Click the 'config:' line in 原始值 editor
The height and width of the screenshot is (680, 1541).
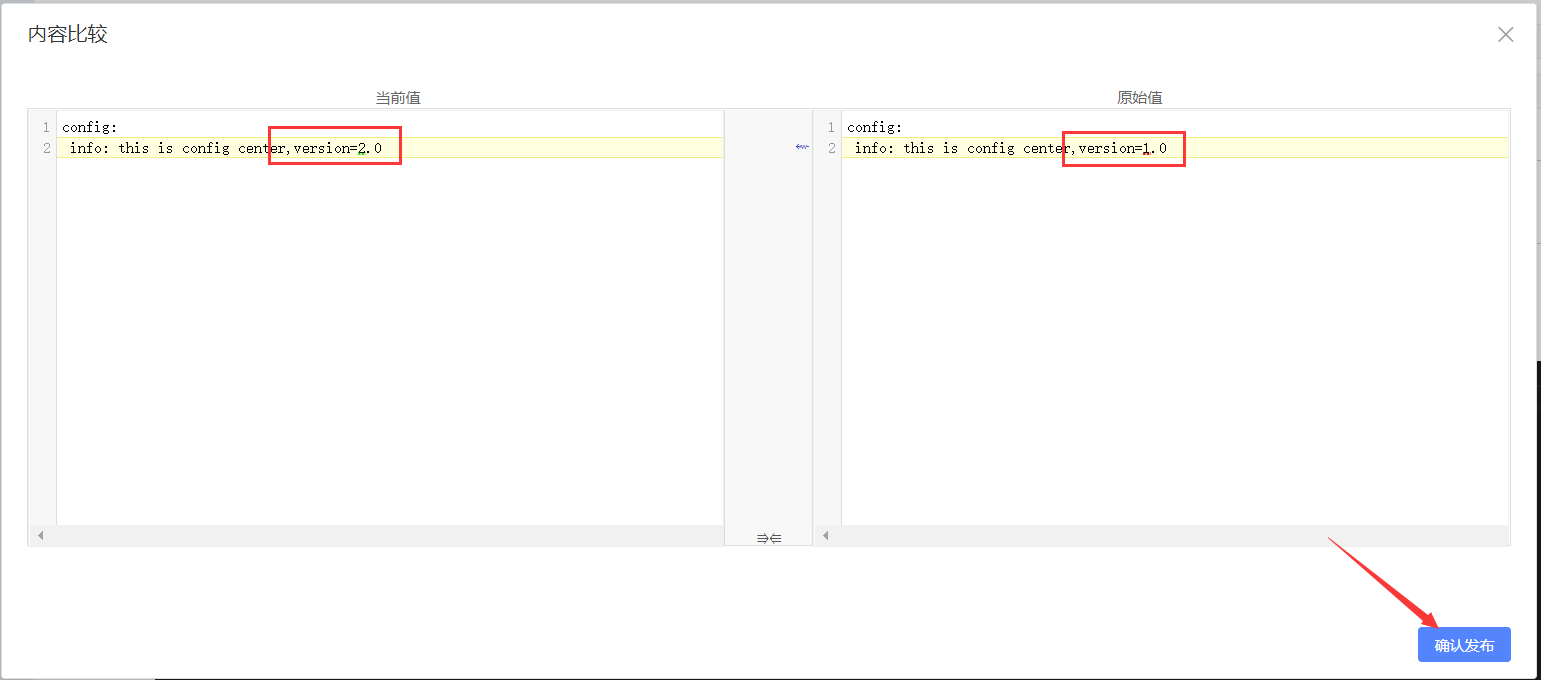1175,127
